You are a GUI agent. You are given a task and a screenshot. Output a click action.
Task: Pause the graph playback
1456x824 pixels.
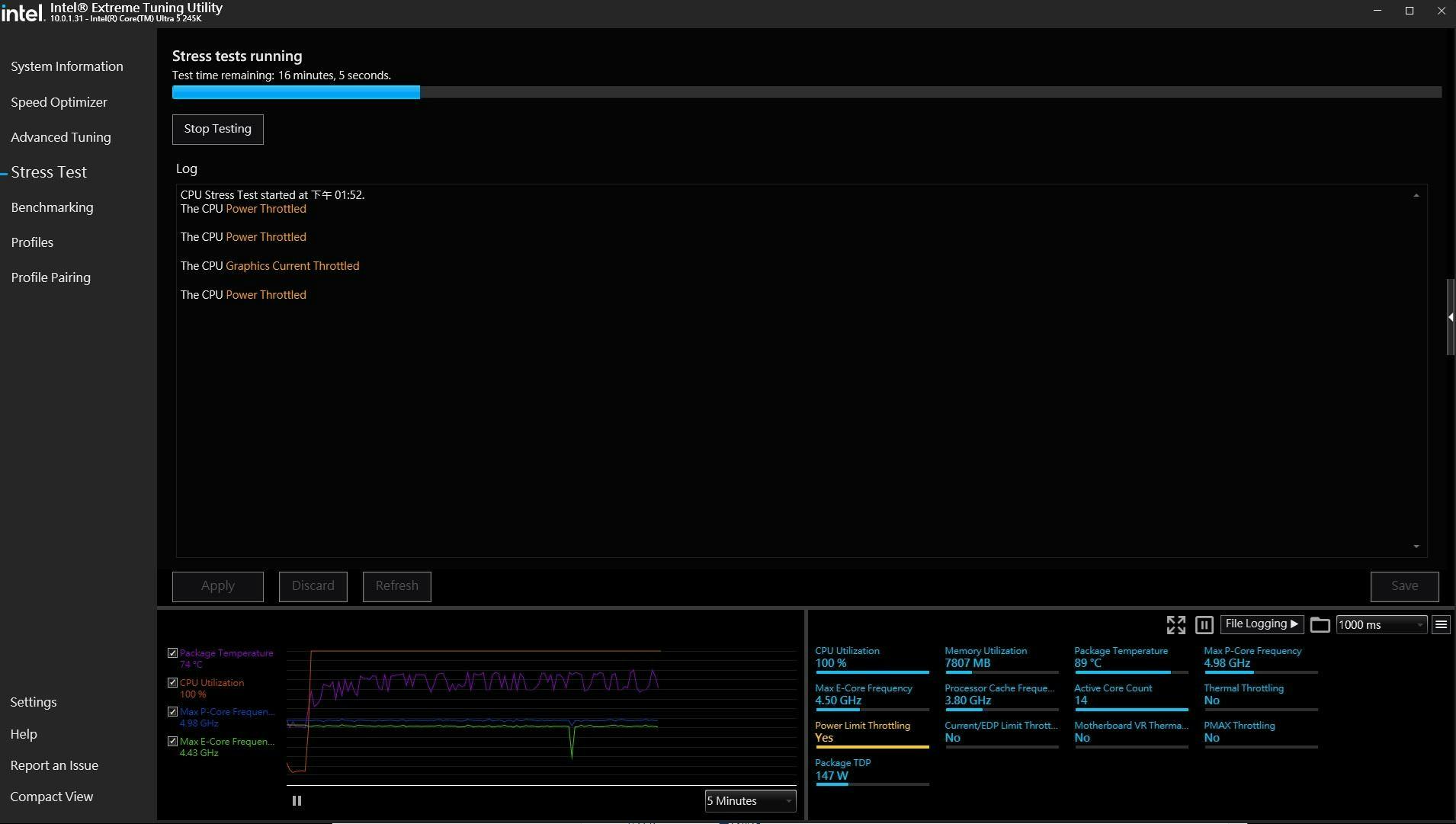click(x=297, y=800)
